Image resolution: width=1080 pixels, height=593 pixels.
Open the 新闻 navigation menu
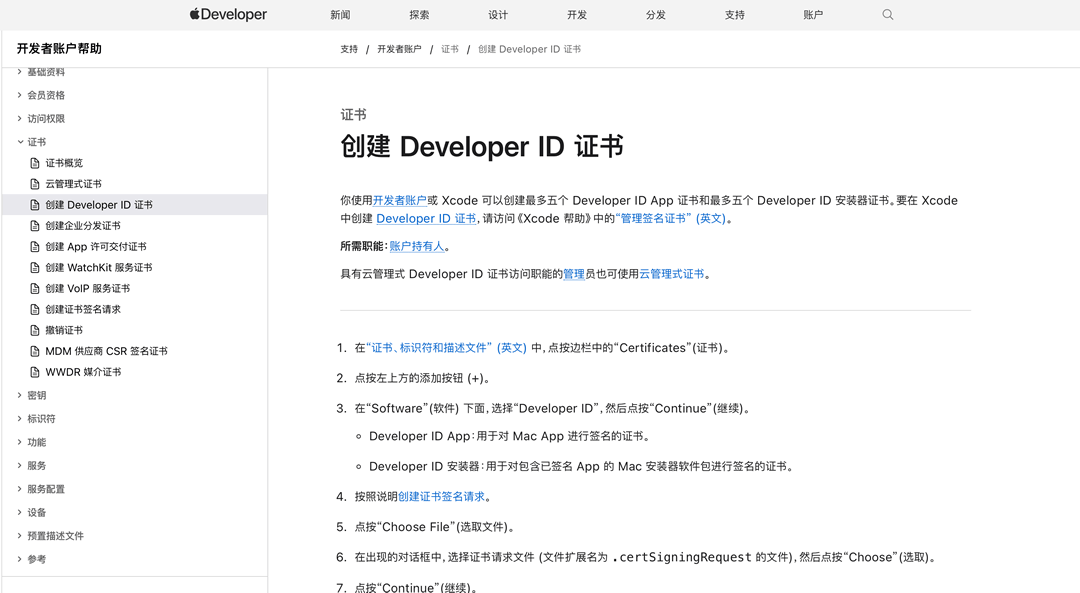click(x=340, y=14)
